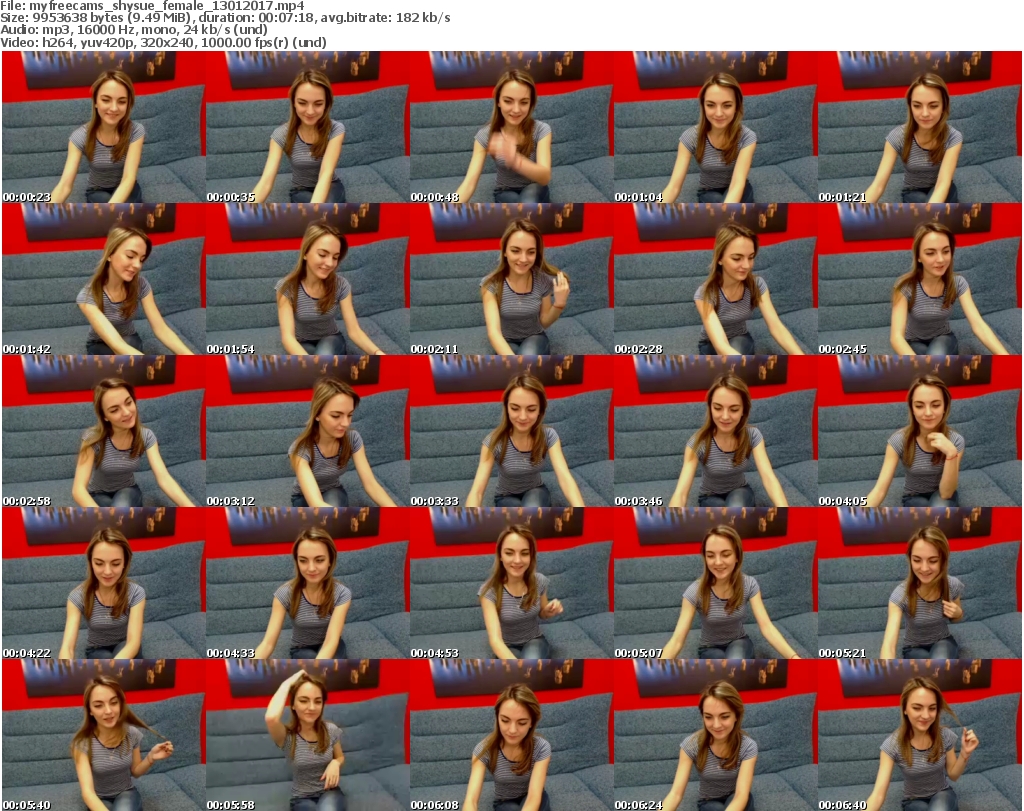Pick the frame stamped 00:02:28
The width and height of the screenshot is (1024, 811).
(715, 279)
